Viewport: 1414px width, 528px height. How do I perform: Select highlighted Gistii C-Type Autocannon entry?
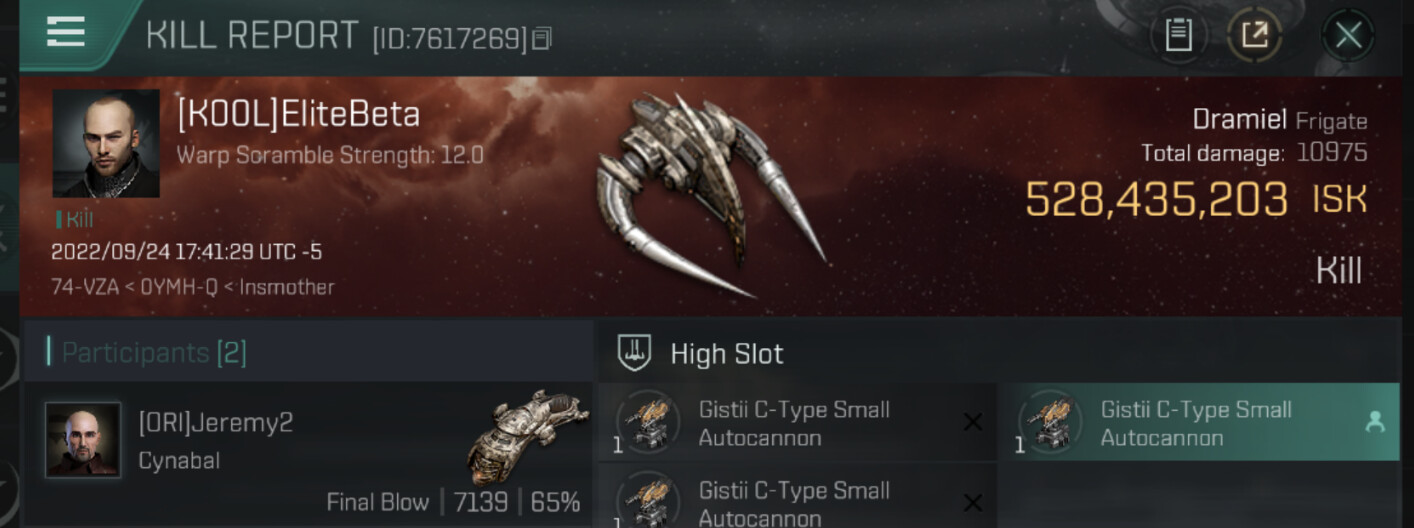click(x=1199, y=423)
